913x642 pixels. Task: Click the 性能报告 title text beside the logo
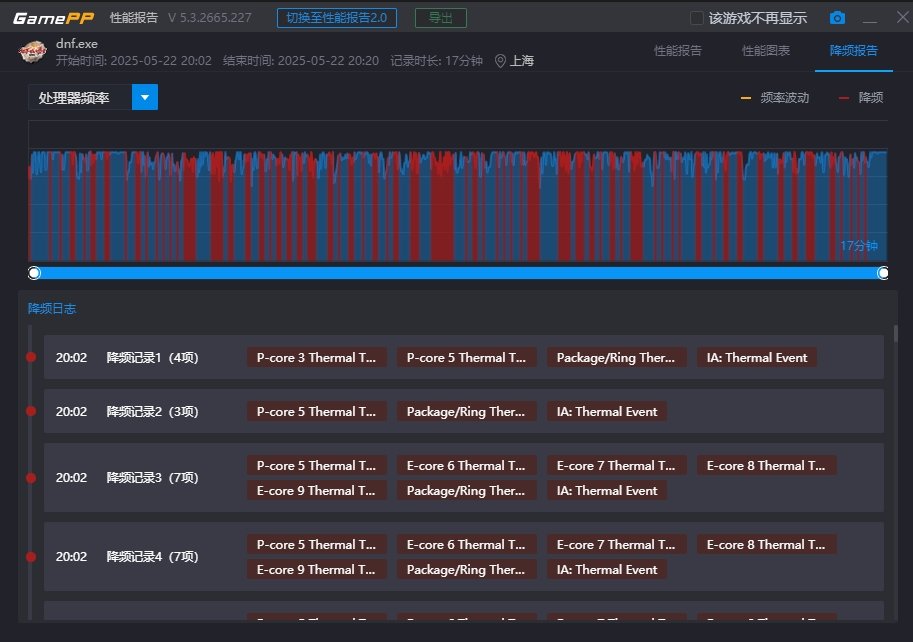[x=133, y=18]
